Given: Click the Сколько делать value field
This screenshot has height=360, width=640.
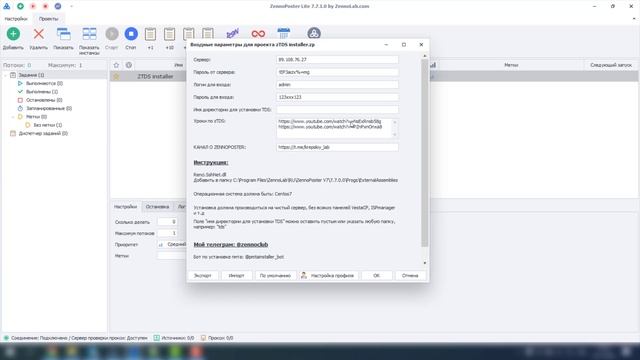Looking at the screenshot, I should coord(168,222).
